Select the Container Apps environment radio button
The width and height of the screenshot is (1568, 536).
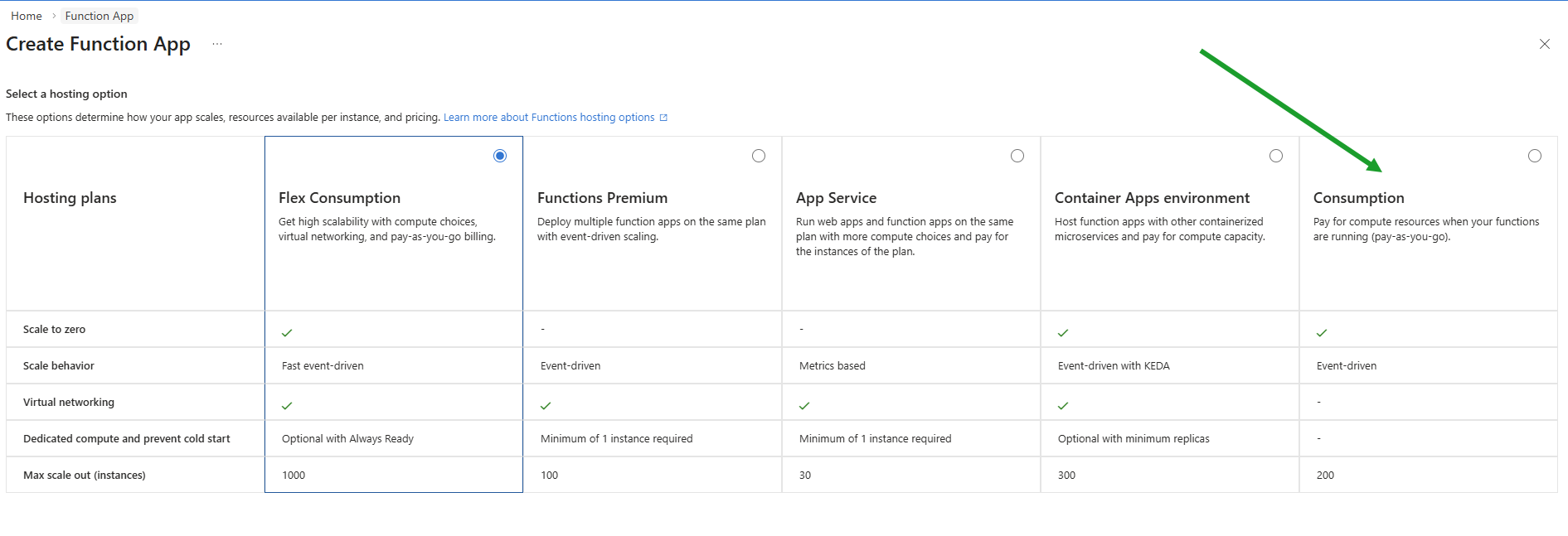pyautogui.click(x=1276, y=156)
